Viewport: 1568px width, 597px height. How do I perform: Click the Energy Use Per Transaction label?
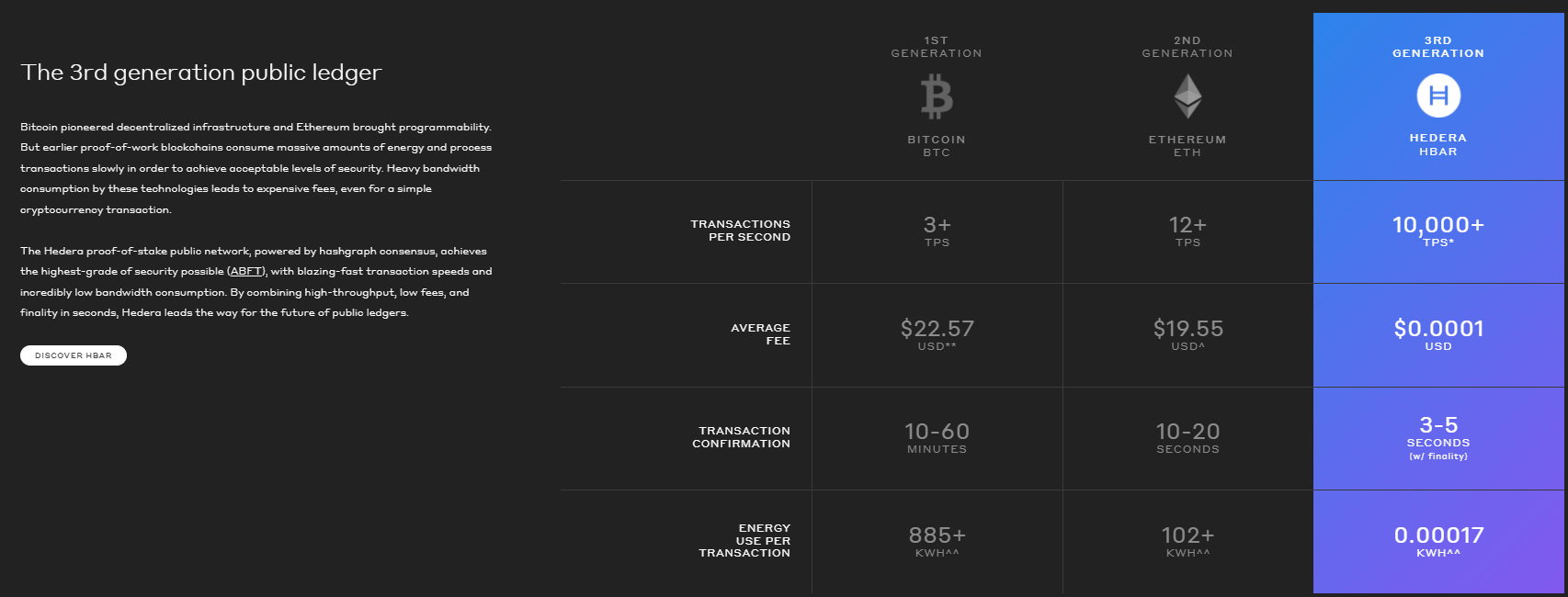tap(744, 541)
